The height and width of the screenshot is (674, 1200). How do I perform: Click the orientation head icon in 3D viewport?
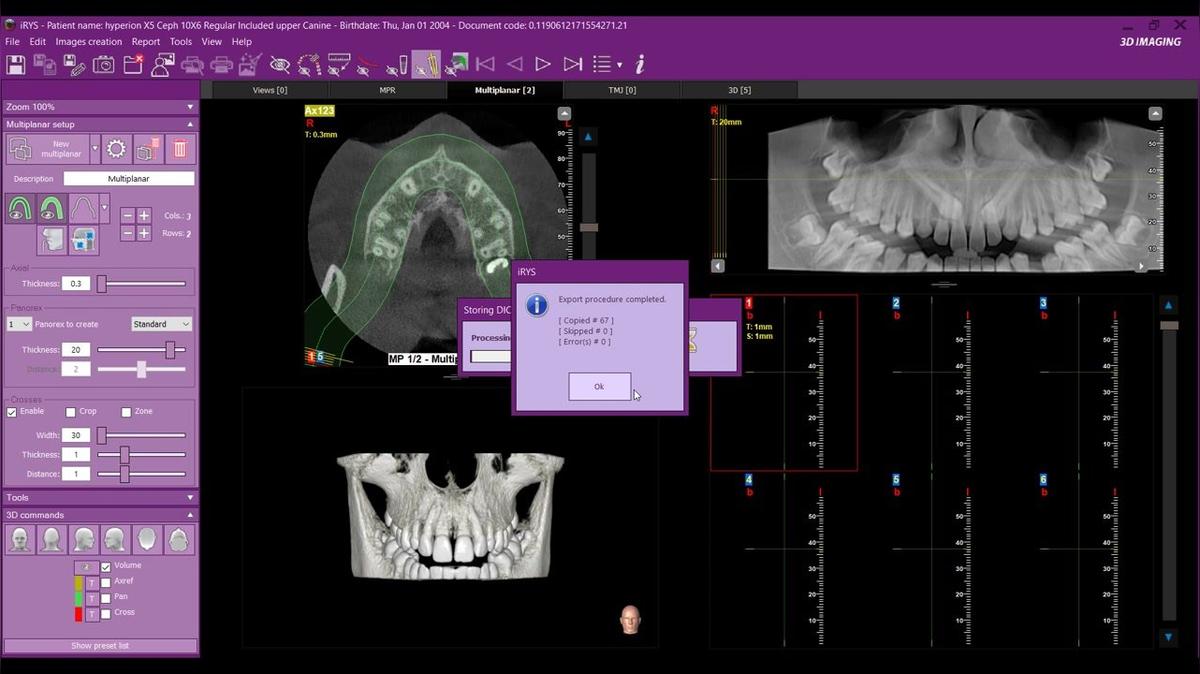click(629, 619)
